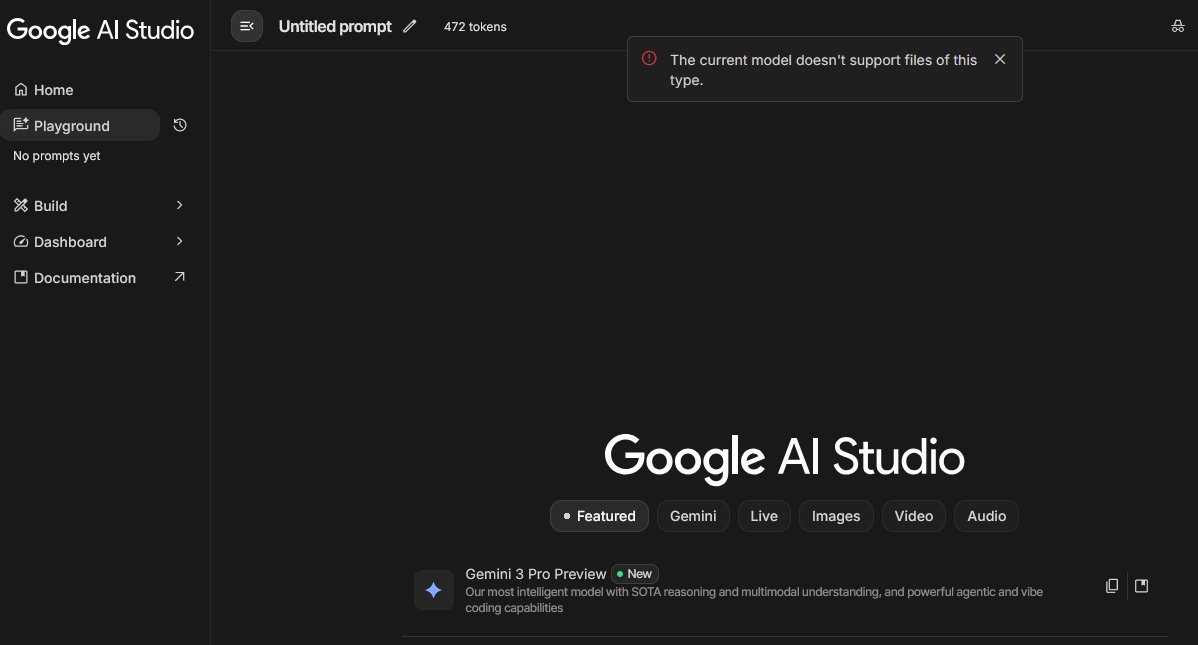The width and height of the screenshot is (1198, 645).
Task: Switch to the Live model filter
Action: coord(764,516)
